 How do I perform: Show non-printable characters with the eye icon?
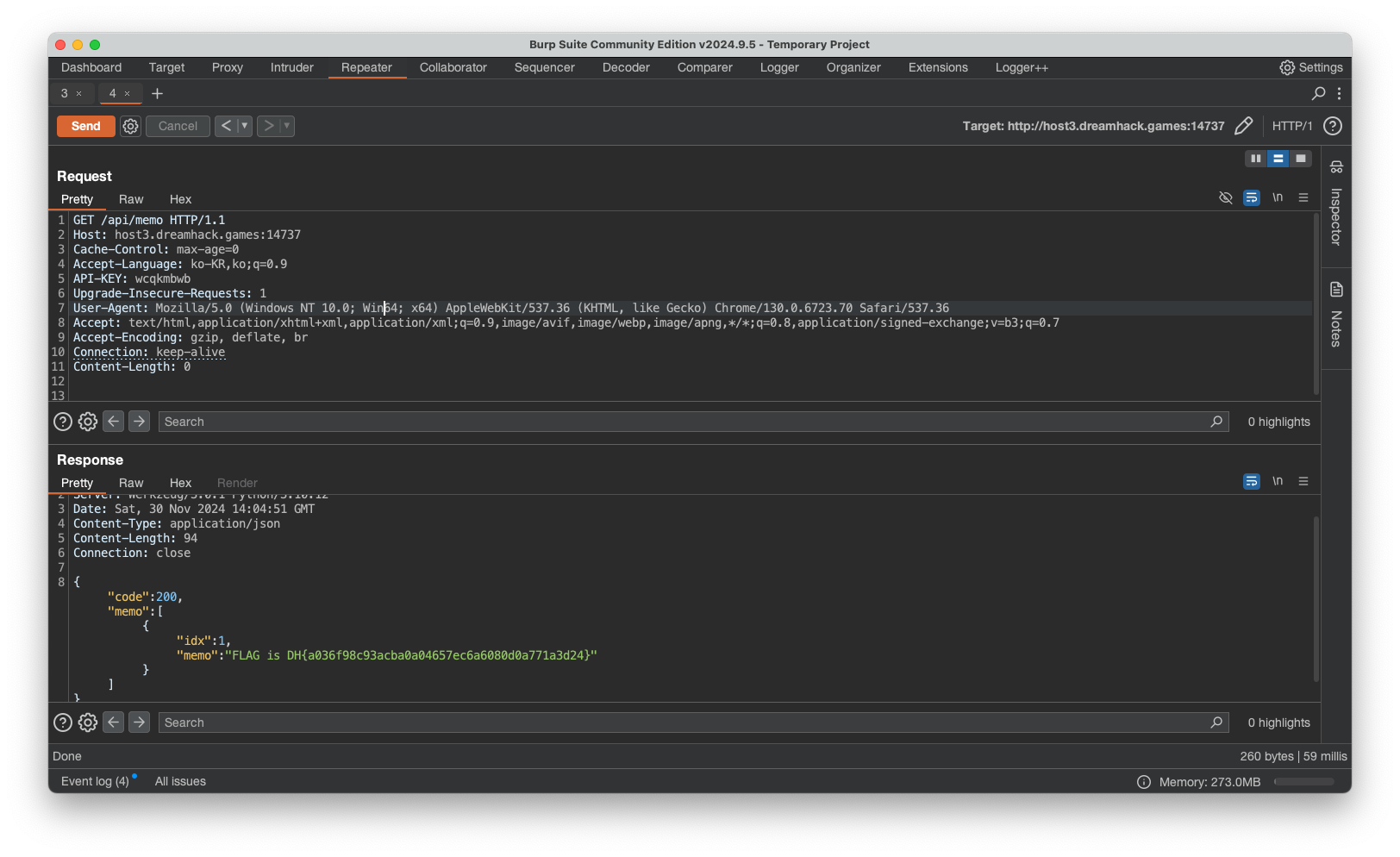point(1226,197)
